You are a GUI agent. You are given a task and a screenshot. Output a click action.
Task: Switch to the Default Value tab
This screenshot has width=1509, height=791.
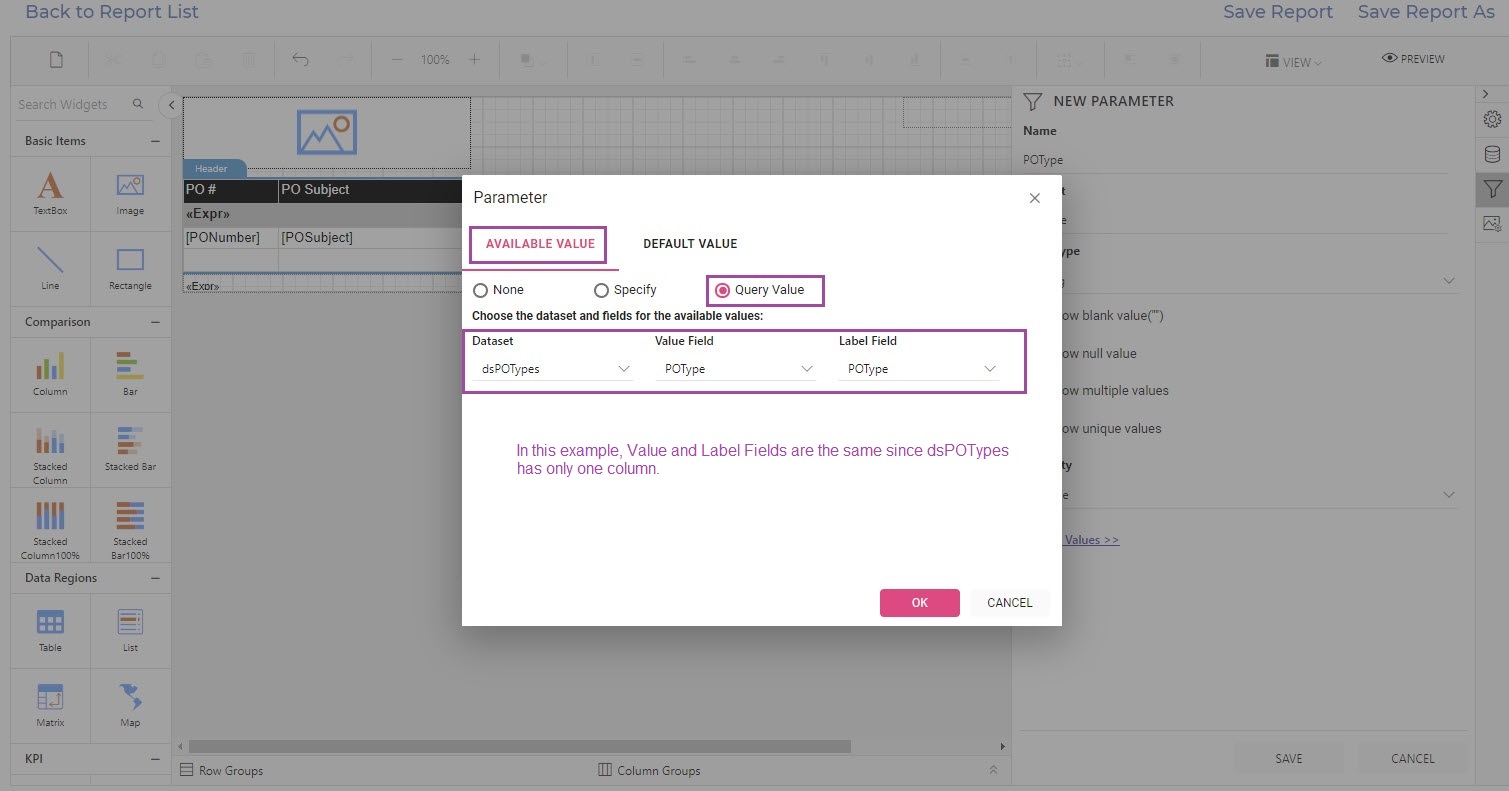click(x=690, y=244)
